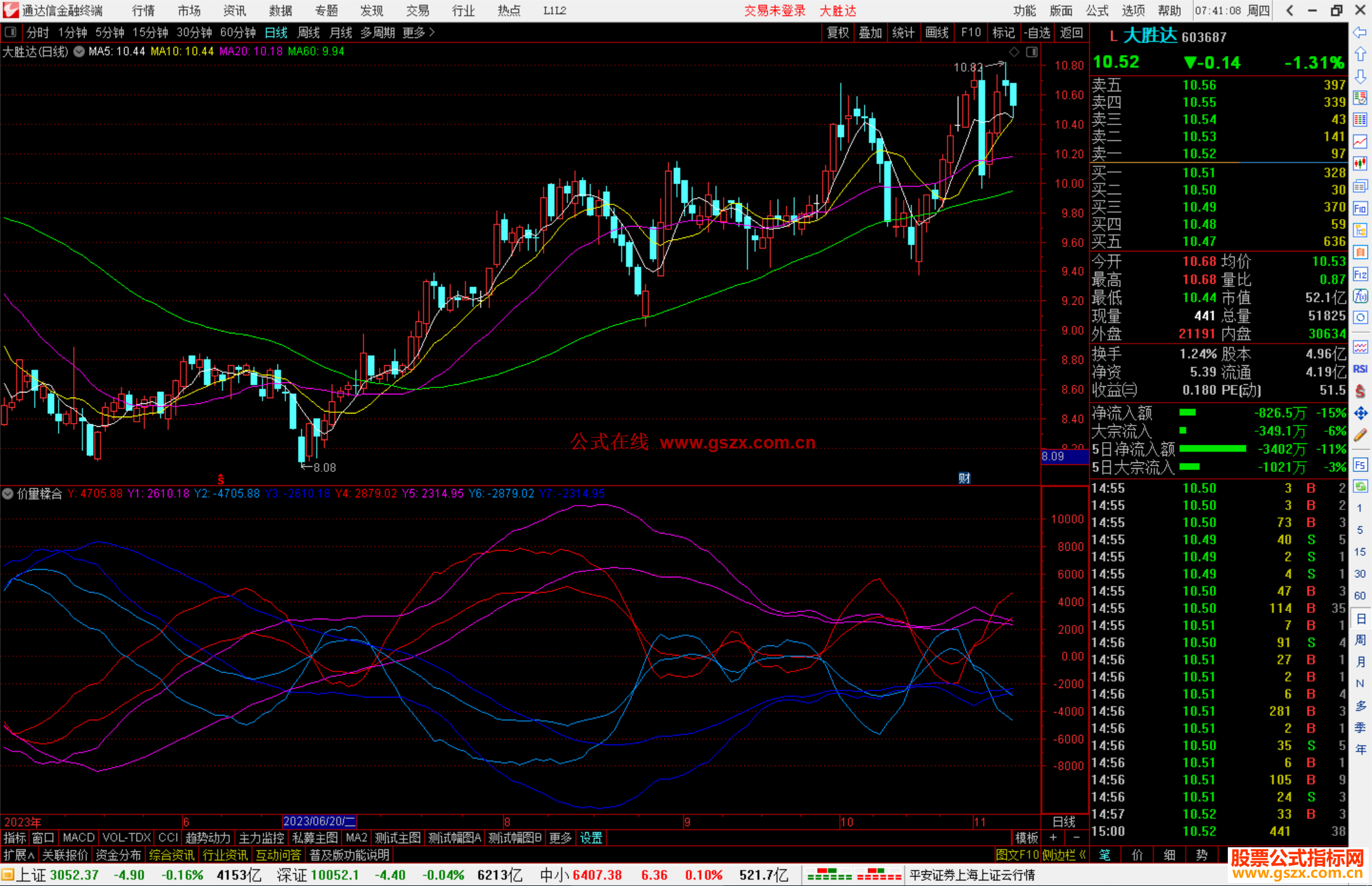Switch to the 周线 weekly period tab
This screenshot has width=1372, height=886.
click(x=309, y=32)
